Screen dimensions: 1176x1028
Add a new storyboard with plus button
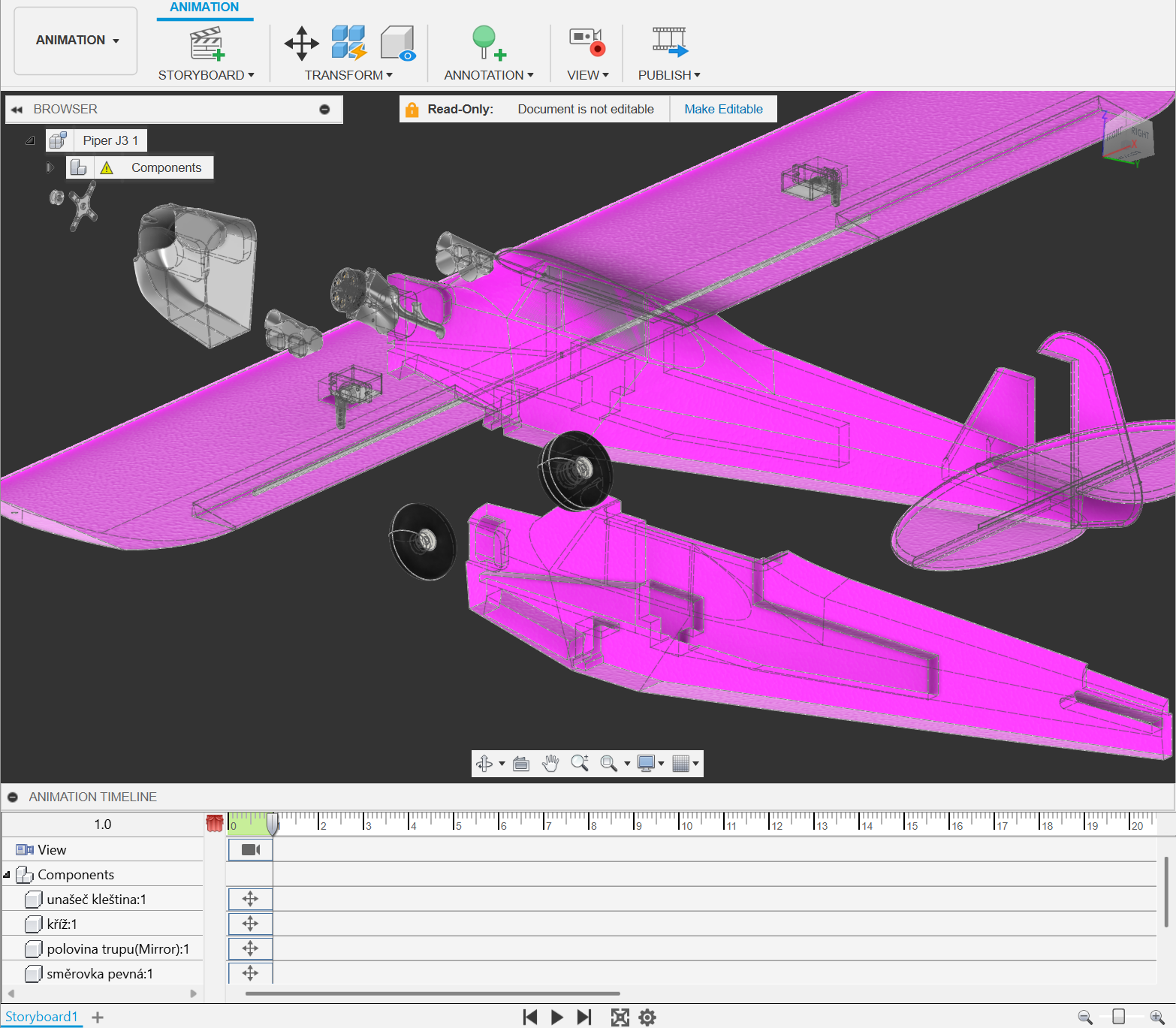(98, 1017)
